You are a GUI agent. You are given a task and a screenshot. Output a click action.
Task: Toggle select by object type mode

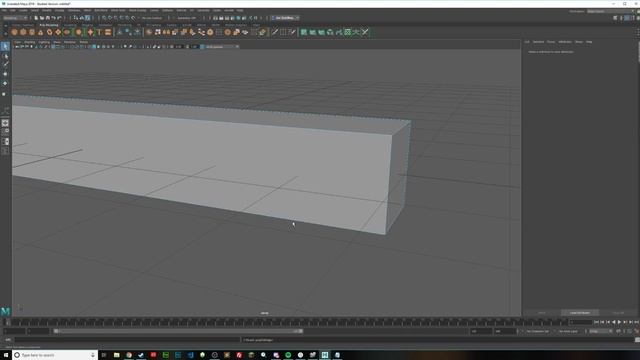tap(82, 18)
